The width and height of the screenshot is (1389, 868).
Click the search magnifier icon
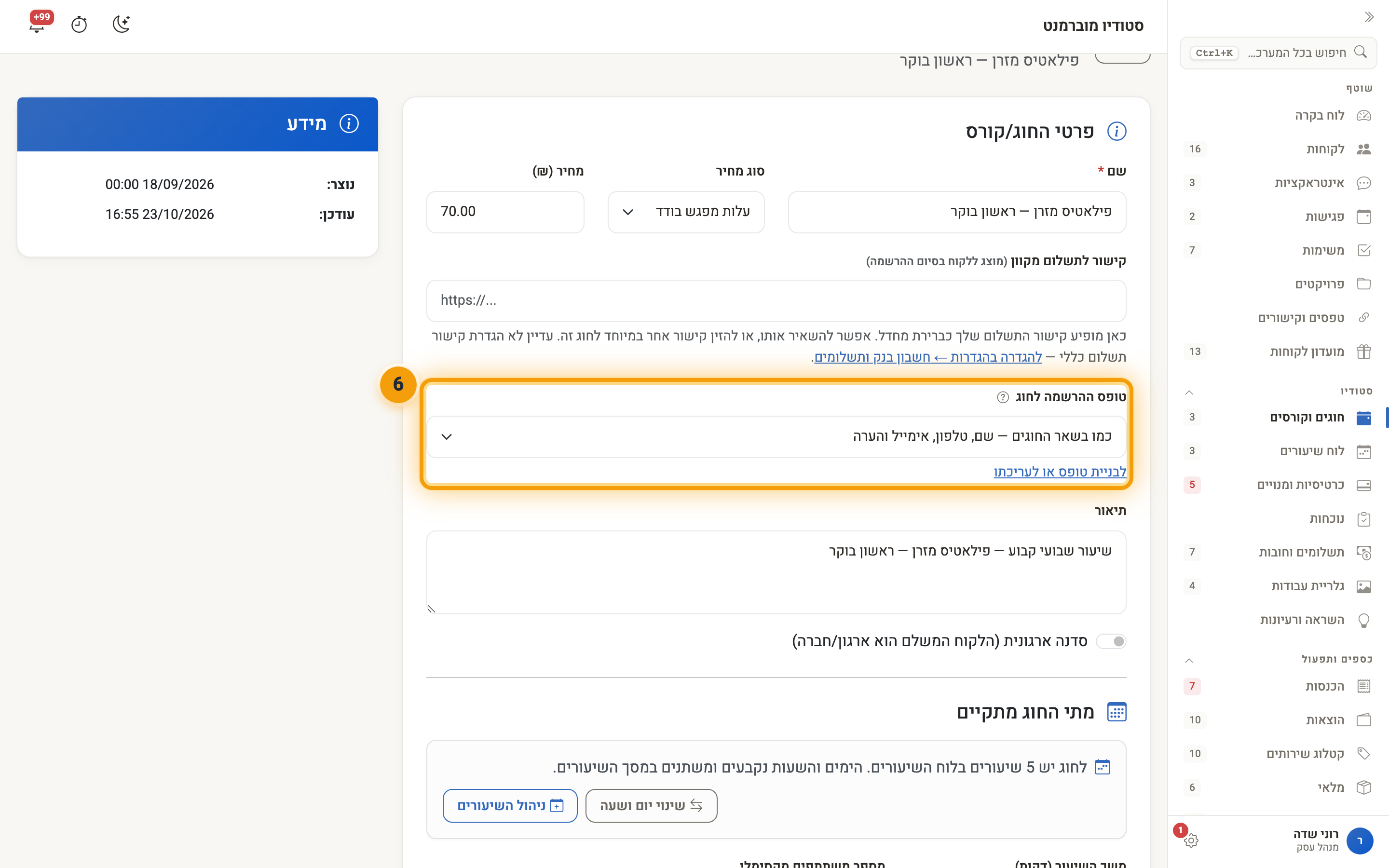(1360, 52)
